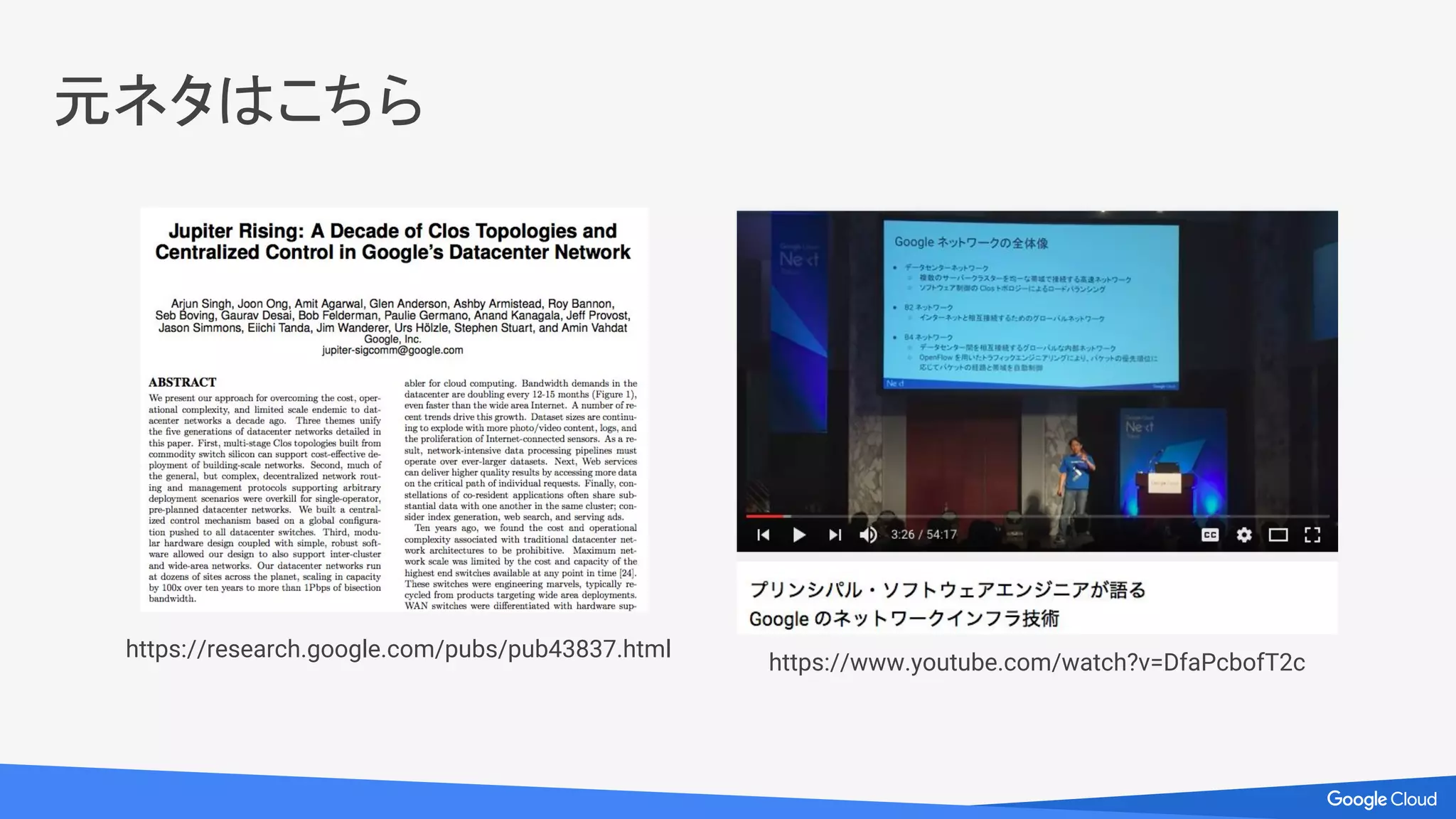Viewport: 1456px width, 819px height.
Task: Click the video title text below the player
Action: pos(947,604)
